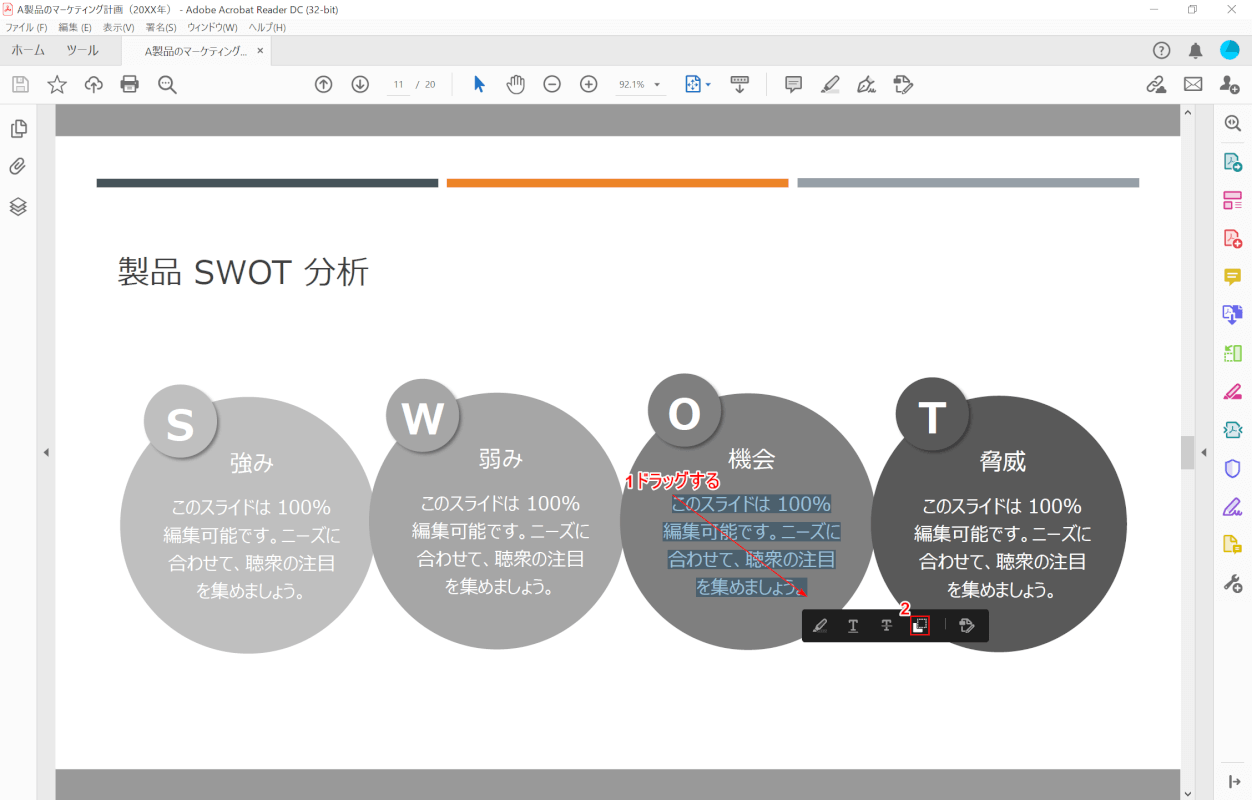1252x800 pixels.
Task: Open the attachments paperclip panel
Action: click(x=18, y=167)
